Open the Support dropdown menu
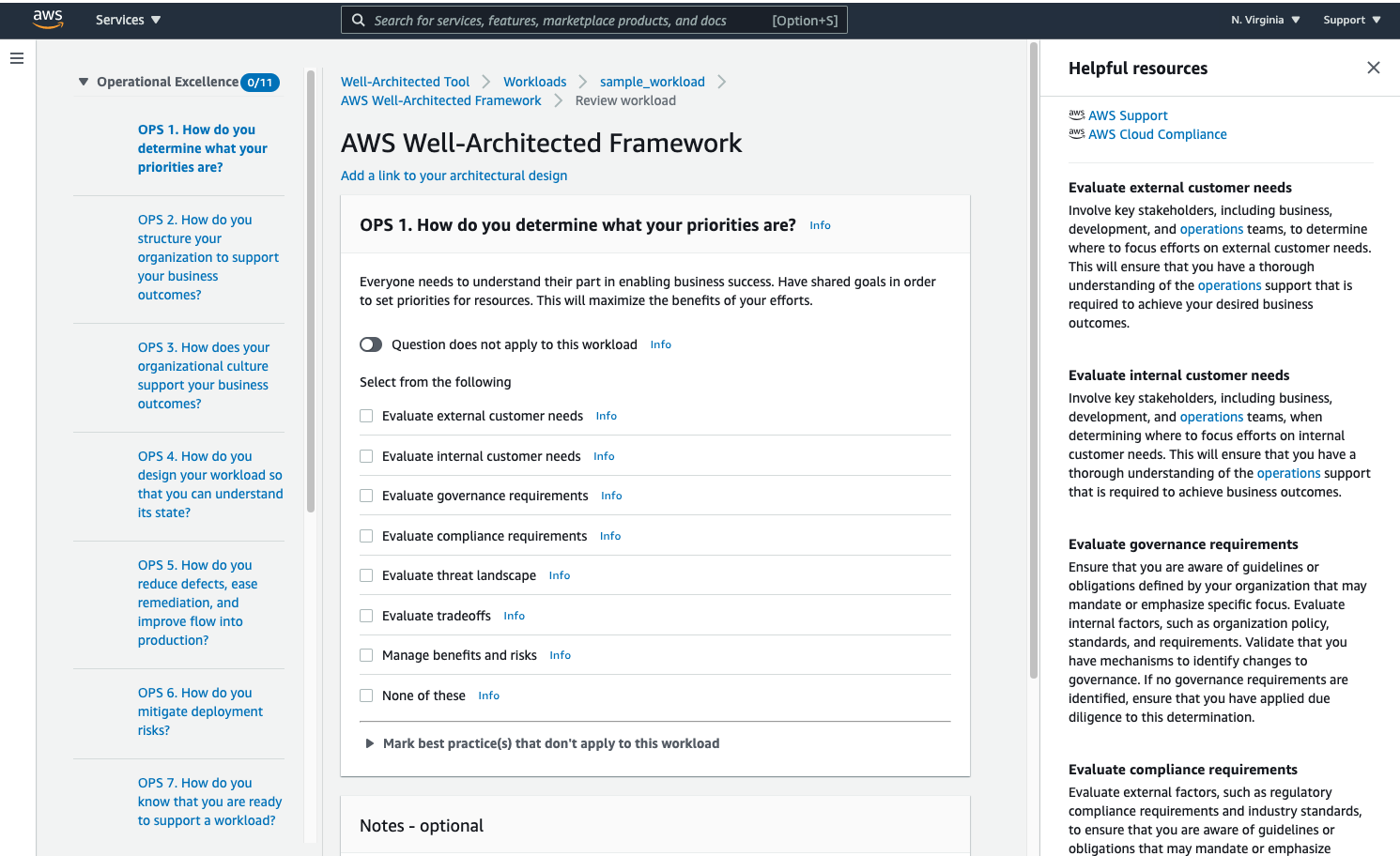The image size is (1400, 856). (x=1352, y=20)
